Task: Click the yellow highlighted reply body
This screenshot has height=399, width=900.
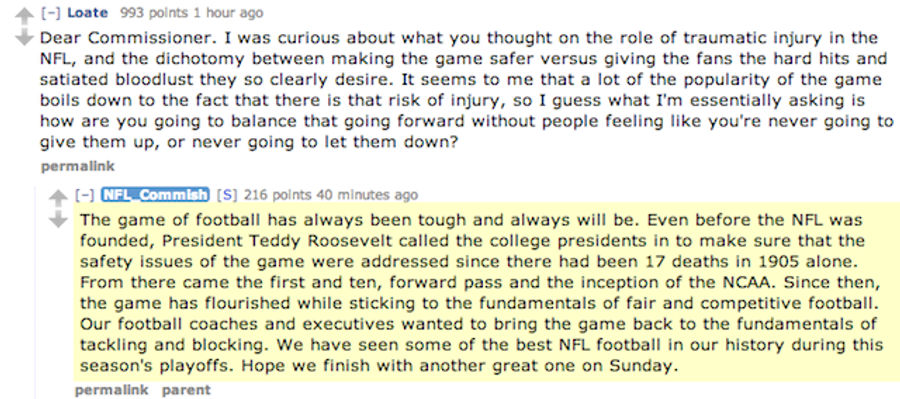Action: pyautogui.click(x=487, y=293)
